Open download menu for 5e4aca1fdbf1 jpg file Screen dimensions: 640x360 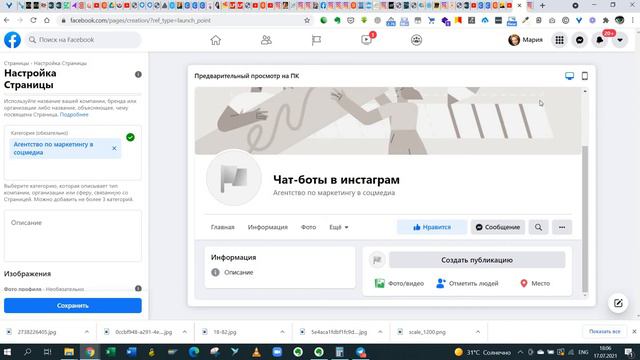pyautogui.click(x=380, y=332)
